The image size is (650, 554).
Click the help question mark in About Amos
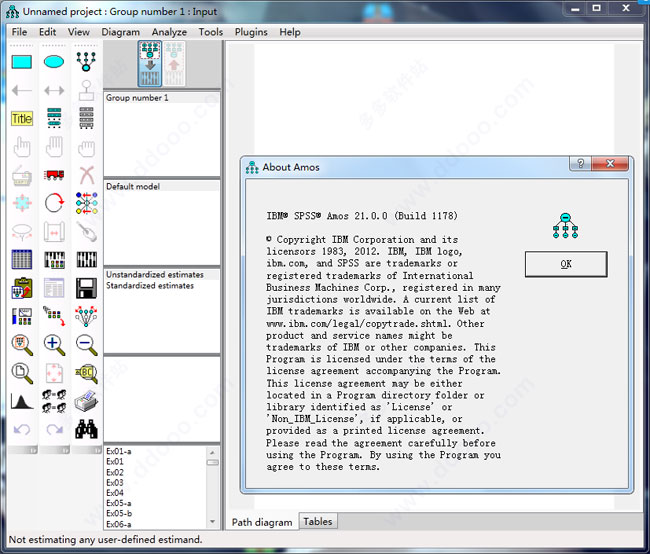580,163
